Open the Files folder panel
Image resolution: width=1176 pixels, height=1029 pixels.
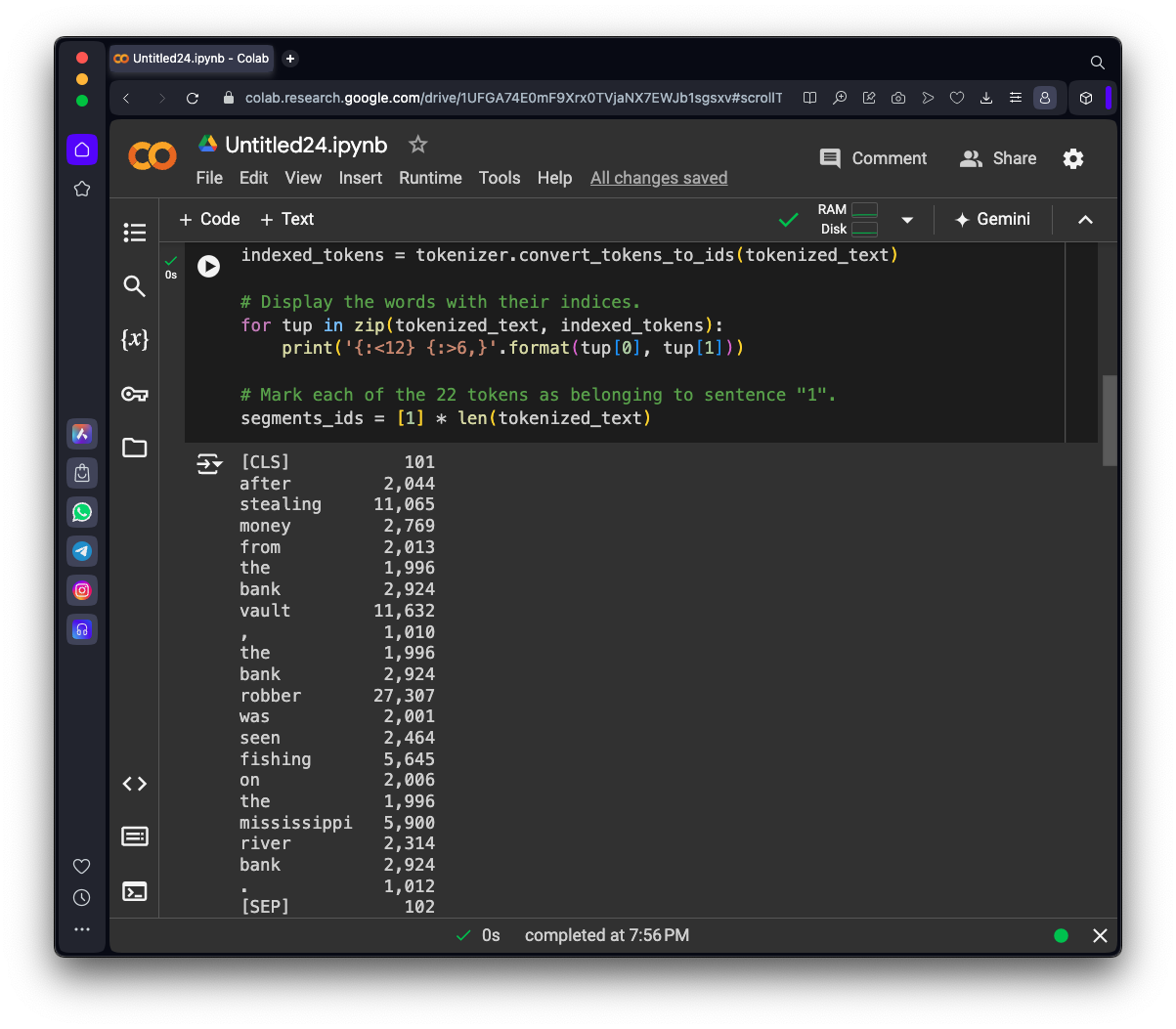pos(135,448)
